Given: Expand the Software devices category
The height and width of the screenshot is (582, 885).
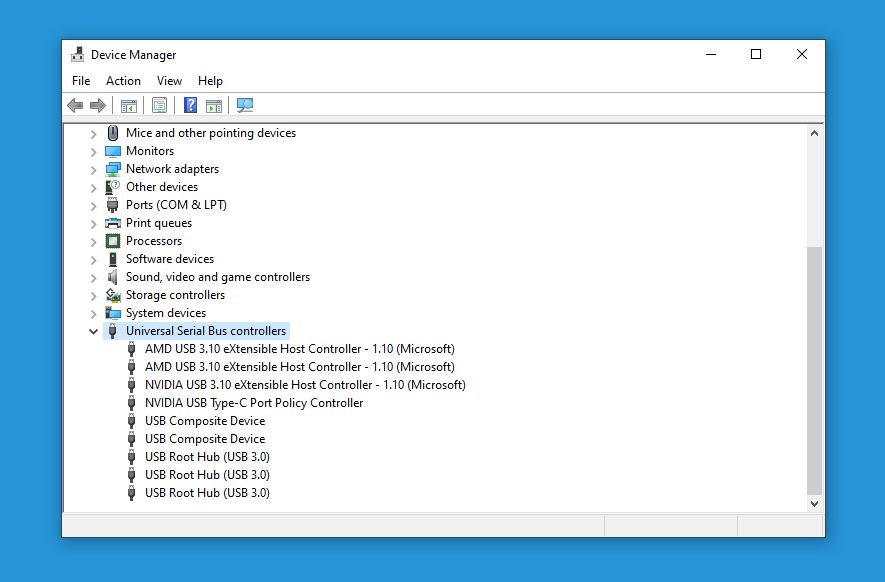Looking at the screenshot, I should (94, 260).
